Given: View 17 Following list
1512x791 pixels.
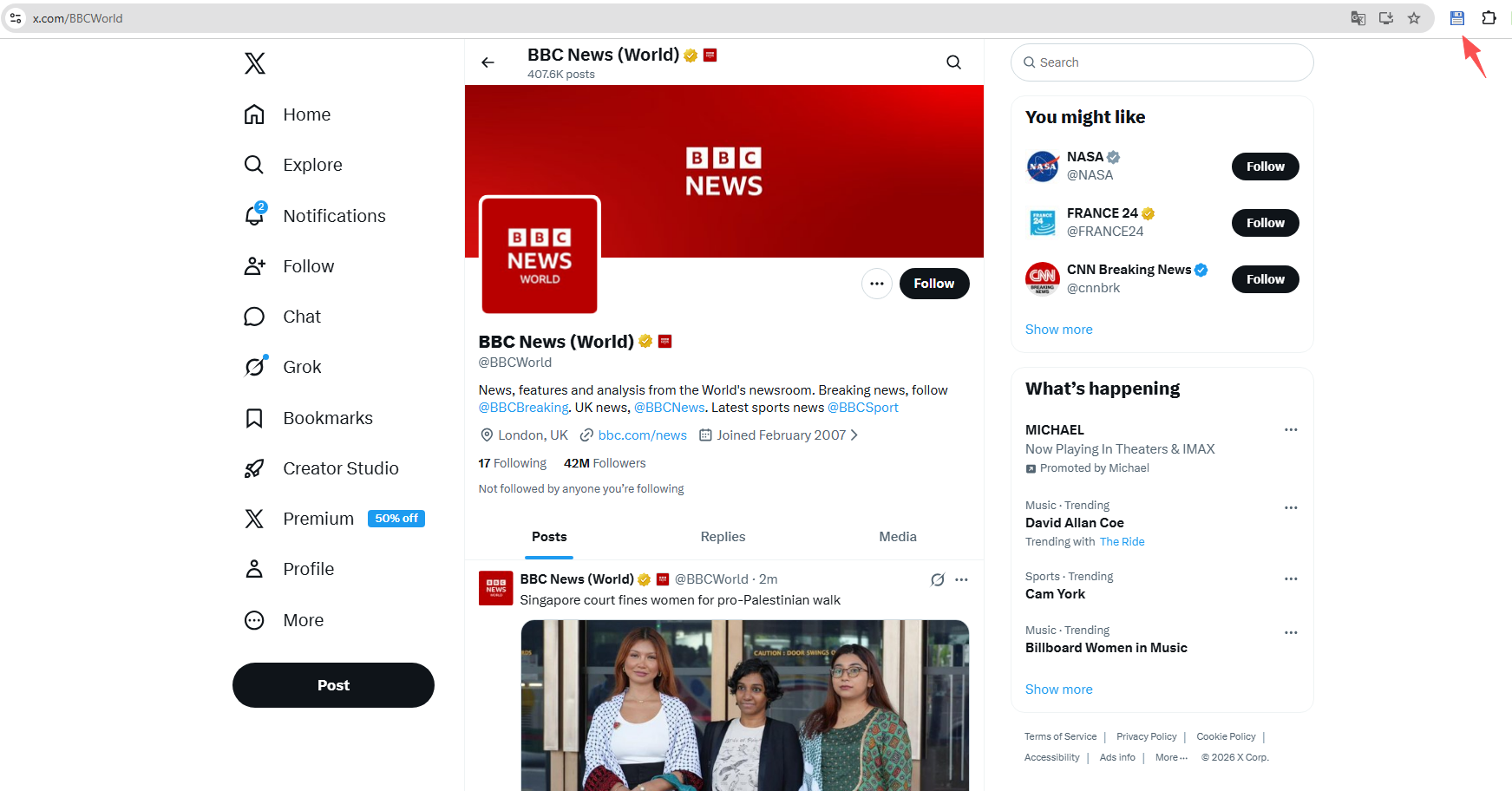Looking at the screenshot, I should [x=513, y=463].
